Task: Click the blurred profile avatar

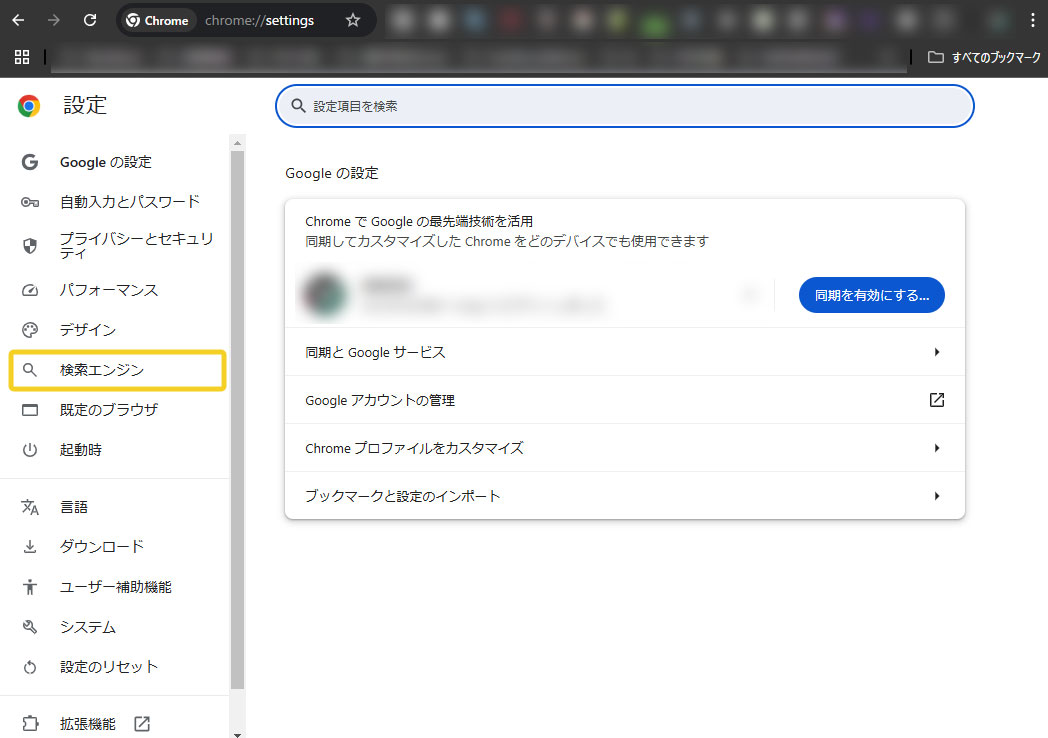Action: pyautogui.click(x=325, y=294)
